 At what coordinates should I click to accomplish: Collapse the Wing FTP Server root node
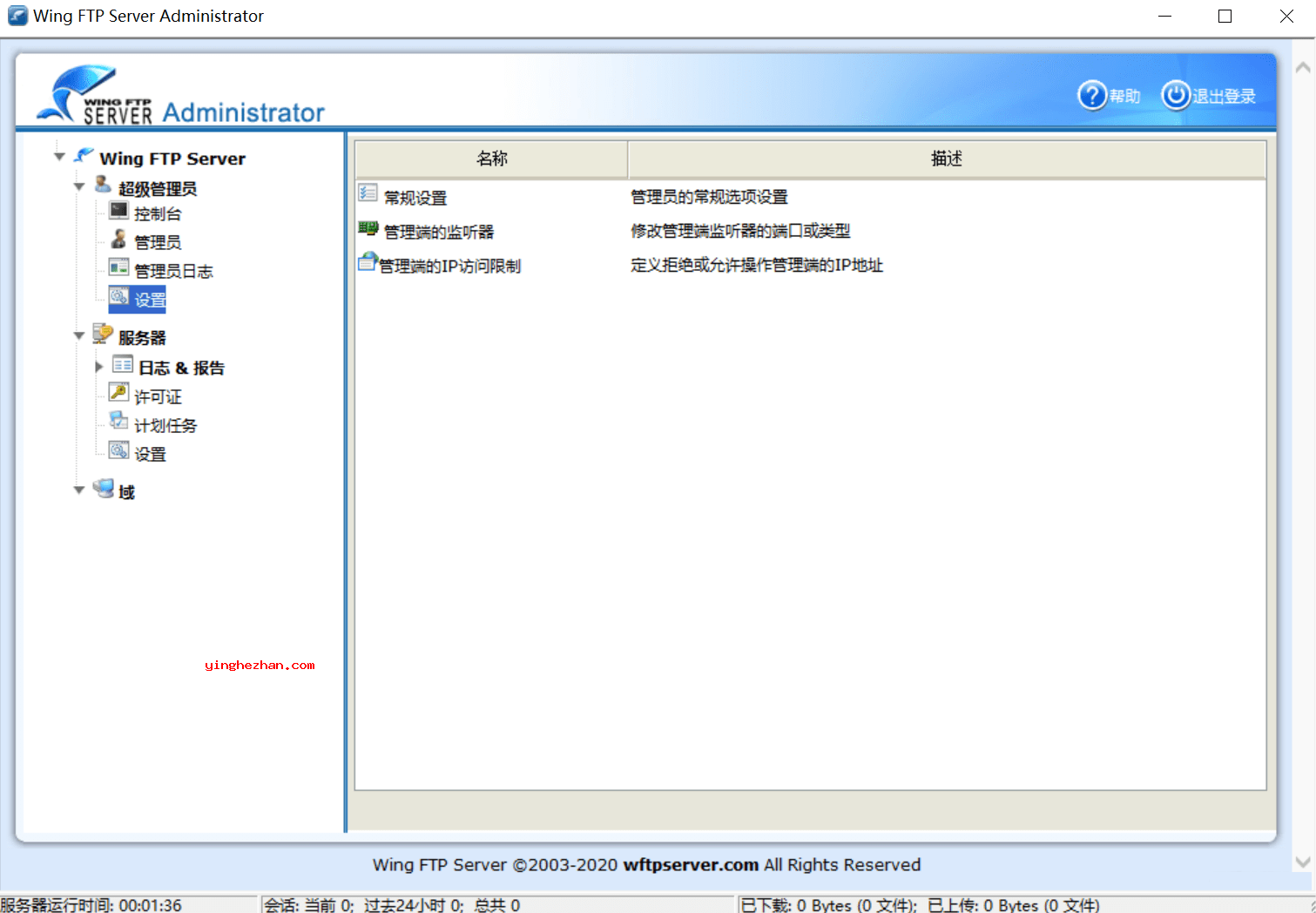(59, 157)
